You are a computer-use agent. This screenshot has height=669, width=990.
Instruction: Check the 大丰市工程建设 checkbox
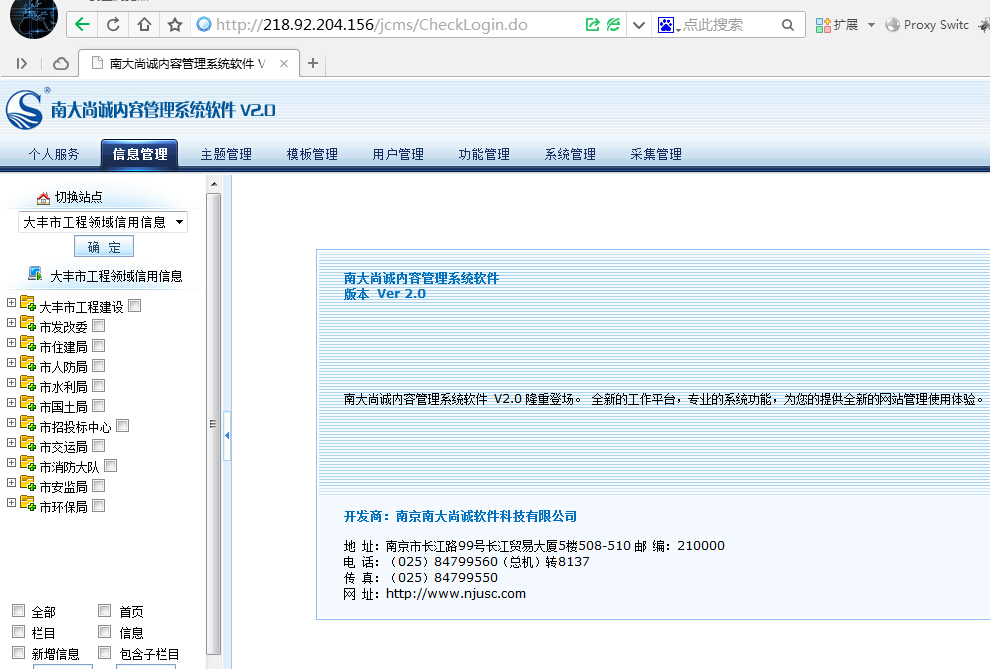point(134,306)
